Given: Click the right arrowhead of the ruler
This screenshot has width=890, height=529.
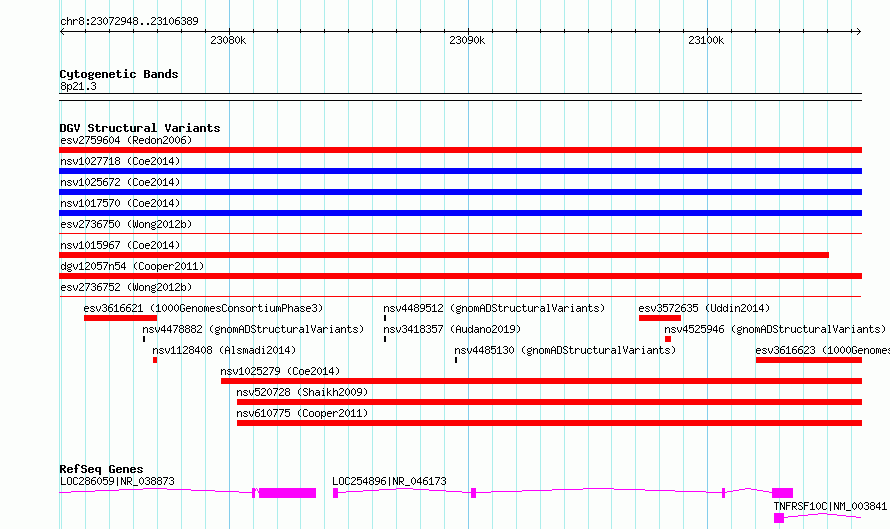Looking at the screenshot, I should tap(858, 31).
